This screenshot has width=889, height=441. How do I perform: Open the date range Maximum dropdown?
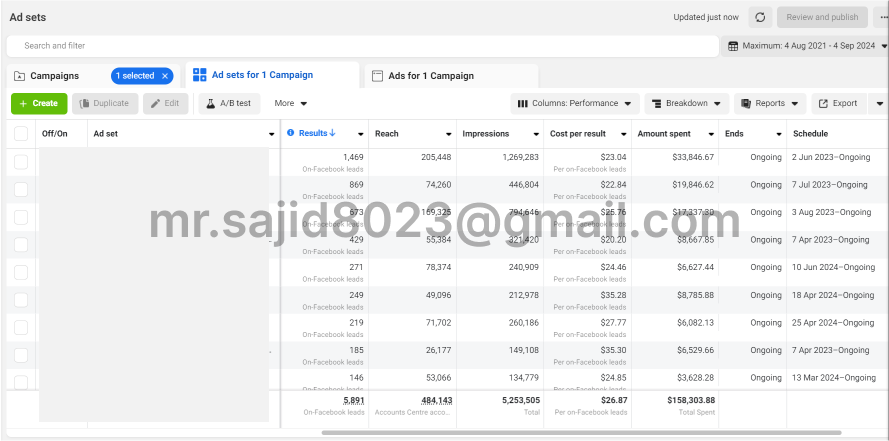(803, 46)
